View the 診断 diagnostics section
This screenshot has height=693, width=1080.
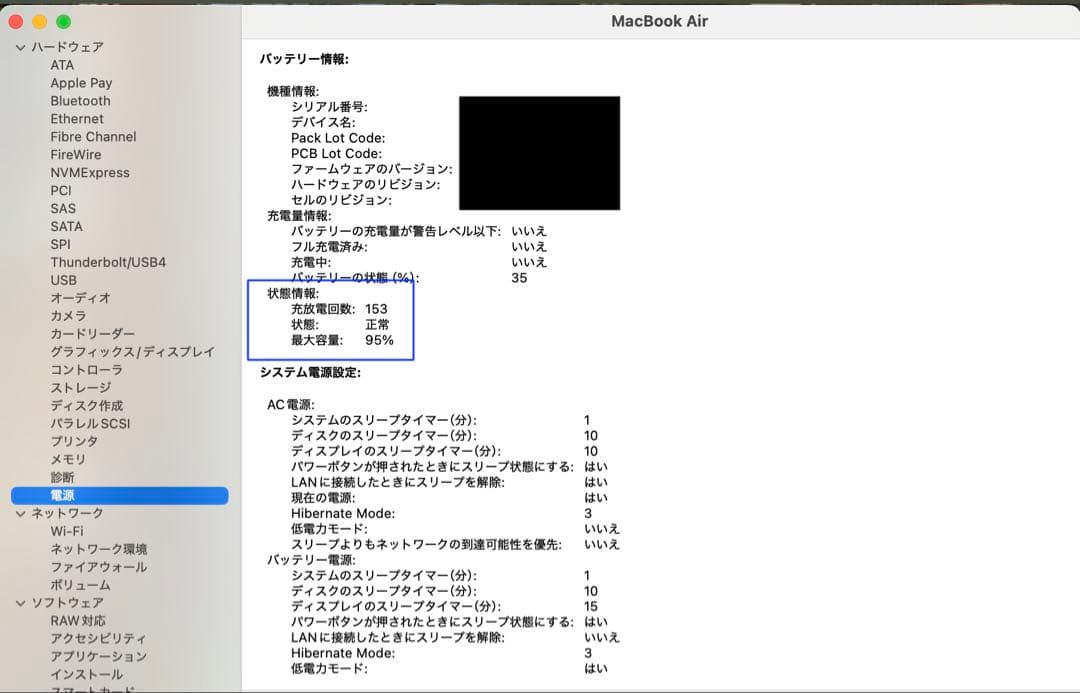pyautogui.click(x=66, y=477)
